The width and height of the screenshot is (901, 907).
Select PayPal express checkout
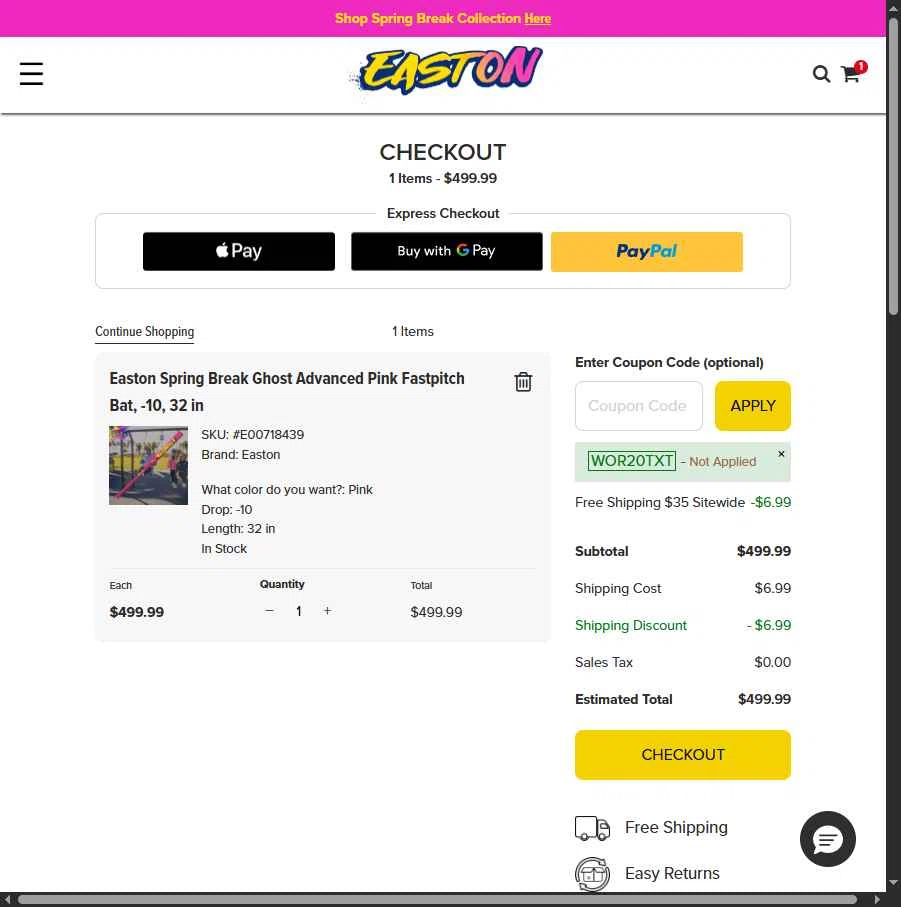click(647, 252)
